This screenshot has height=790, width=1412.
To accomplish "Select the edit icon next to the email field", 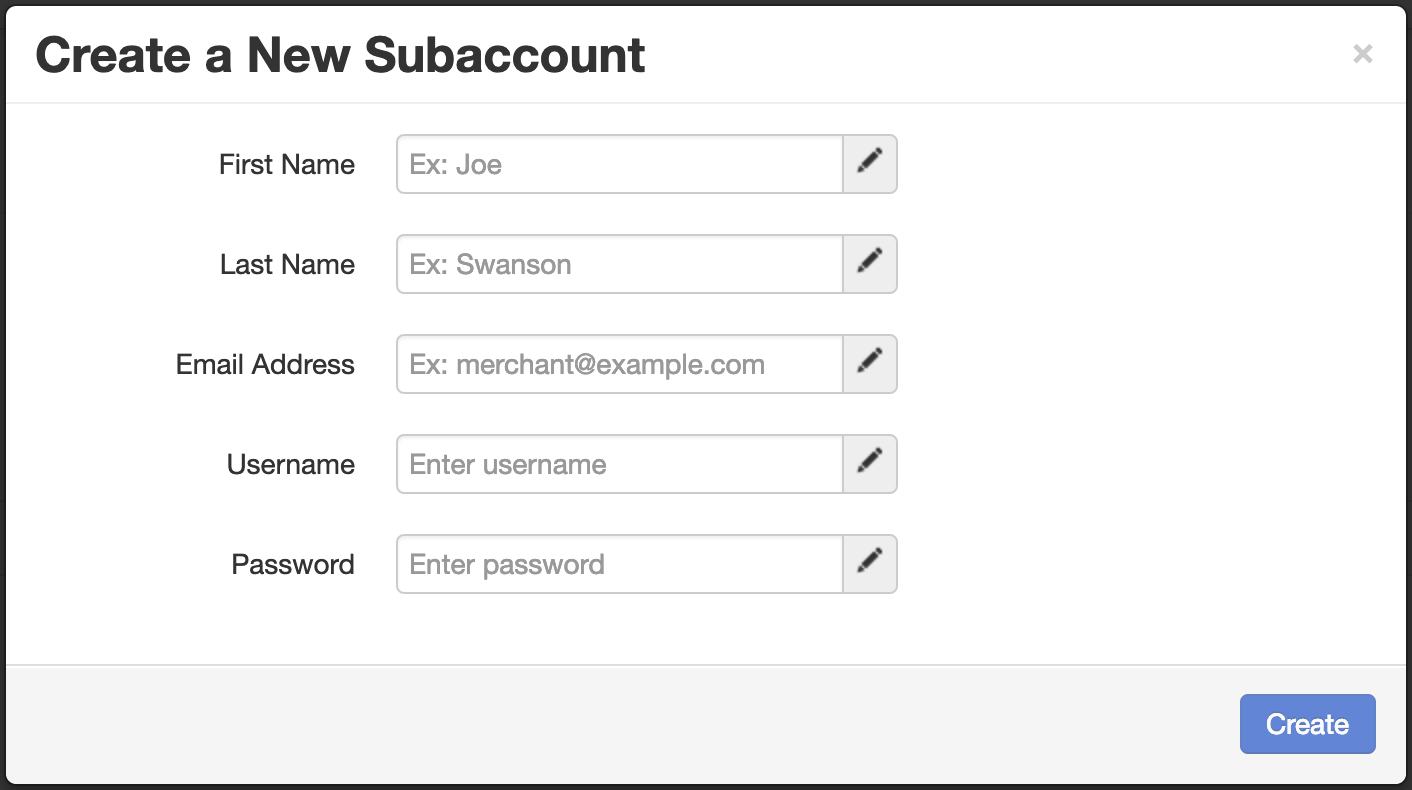I will (x=868, y=364).
